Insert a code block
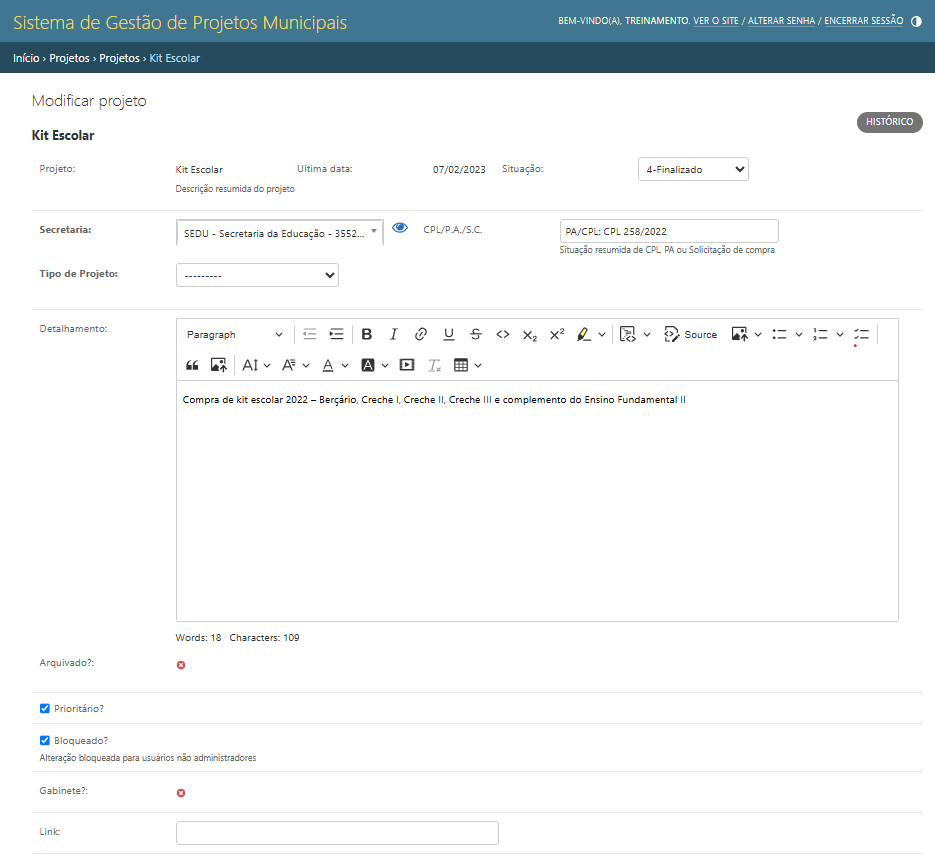The image size is (935, 865). pos(627,334)
